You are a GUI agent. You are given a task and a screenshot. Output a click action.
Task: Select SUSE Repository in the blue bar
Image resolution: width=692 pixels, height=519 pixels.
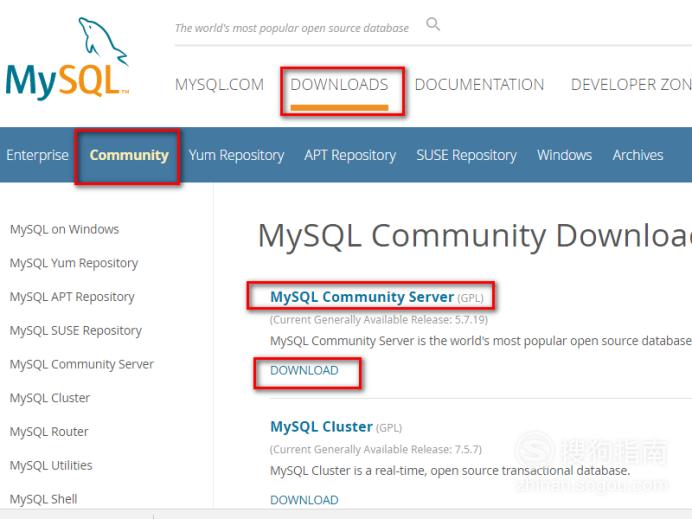(x=466, y=155)
